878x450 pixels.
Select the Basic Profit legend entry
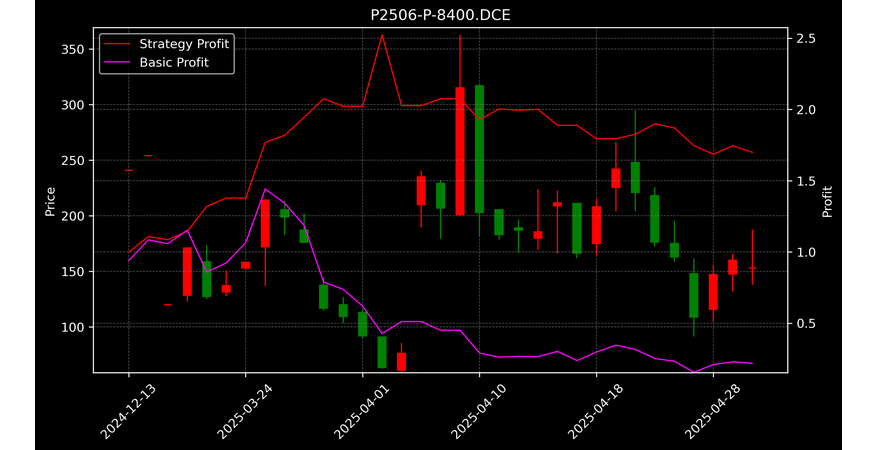157,62
